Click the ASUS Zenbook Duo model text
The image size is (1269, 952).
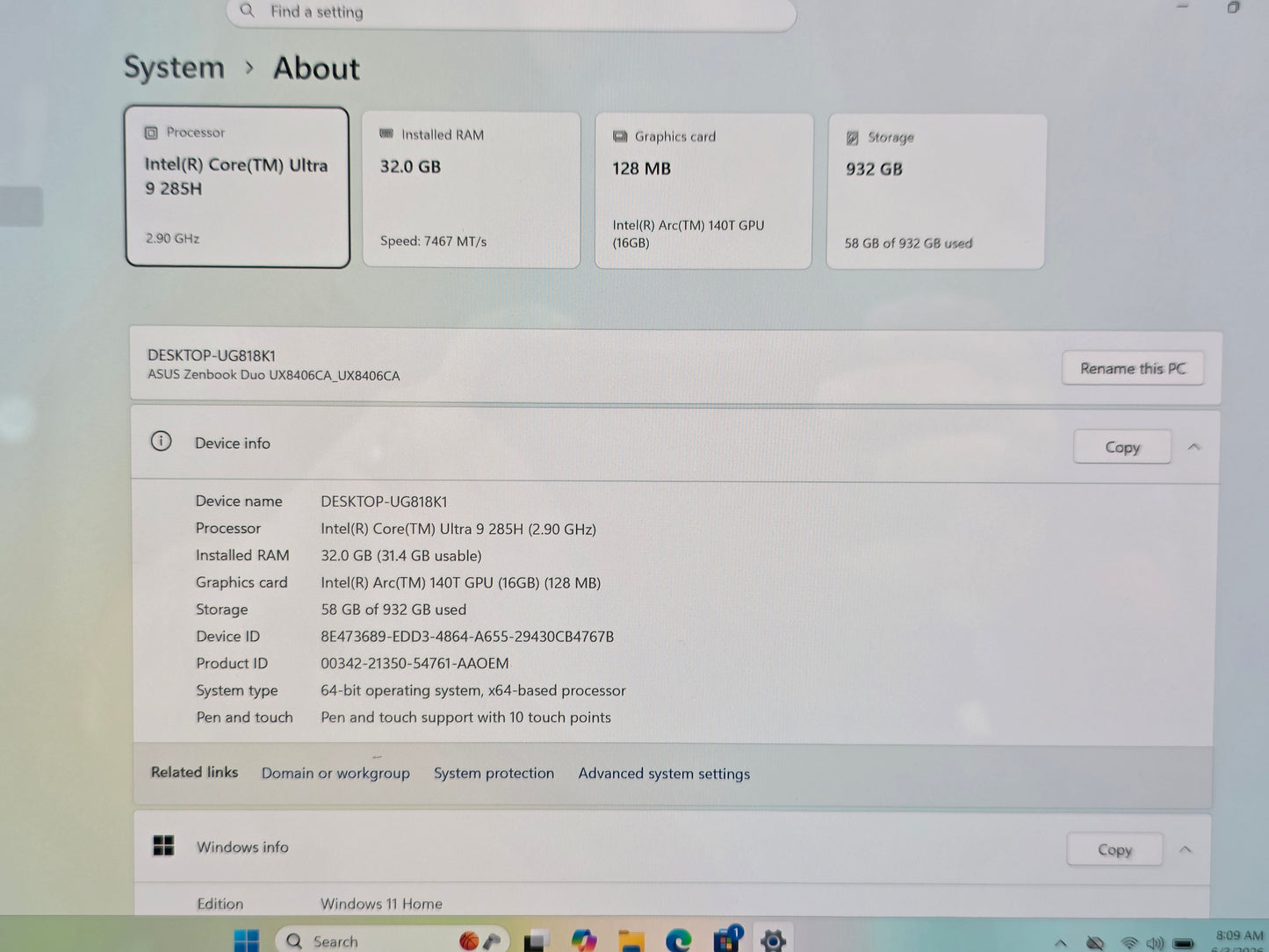273,375
